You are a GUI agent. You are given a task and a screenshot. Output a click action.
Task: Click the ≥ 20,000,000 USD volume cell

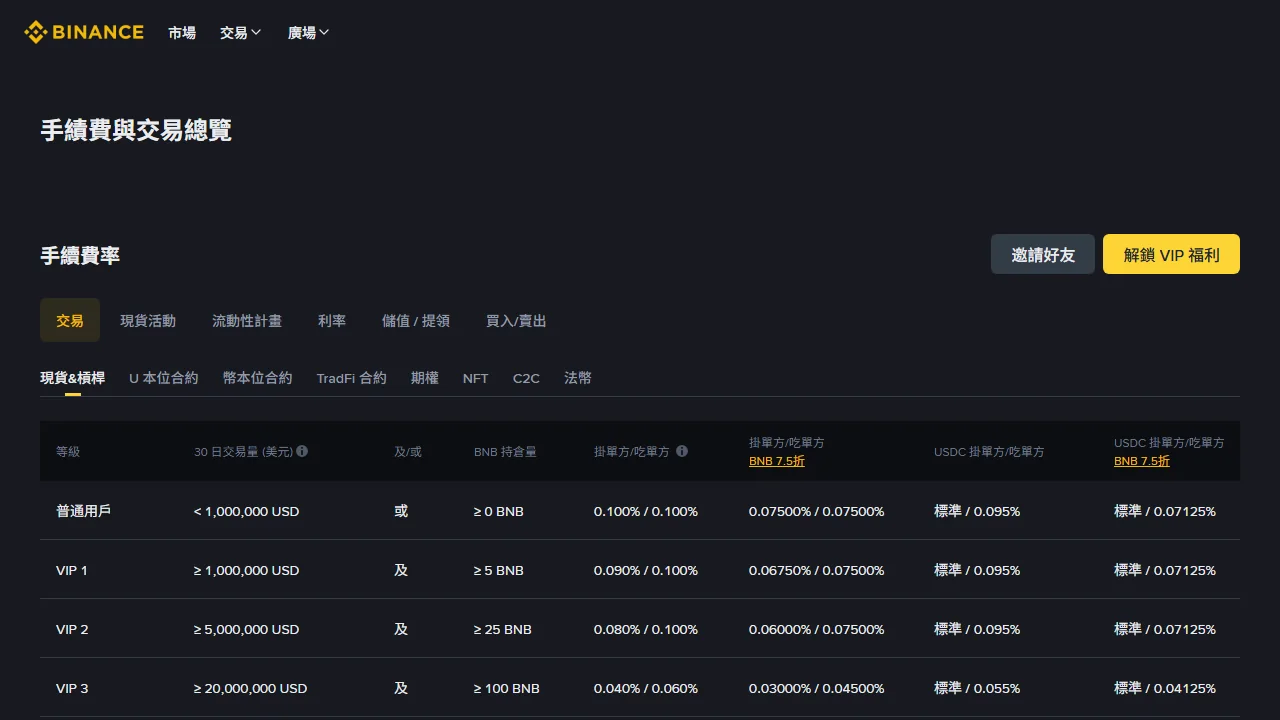tap(251, 688)
